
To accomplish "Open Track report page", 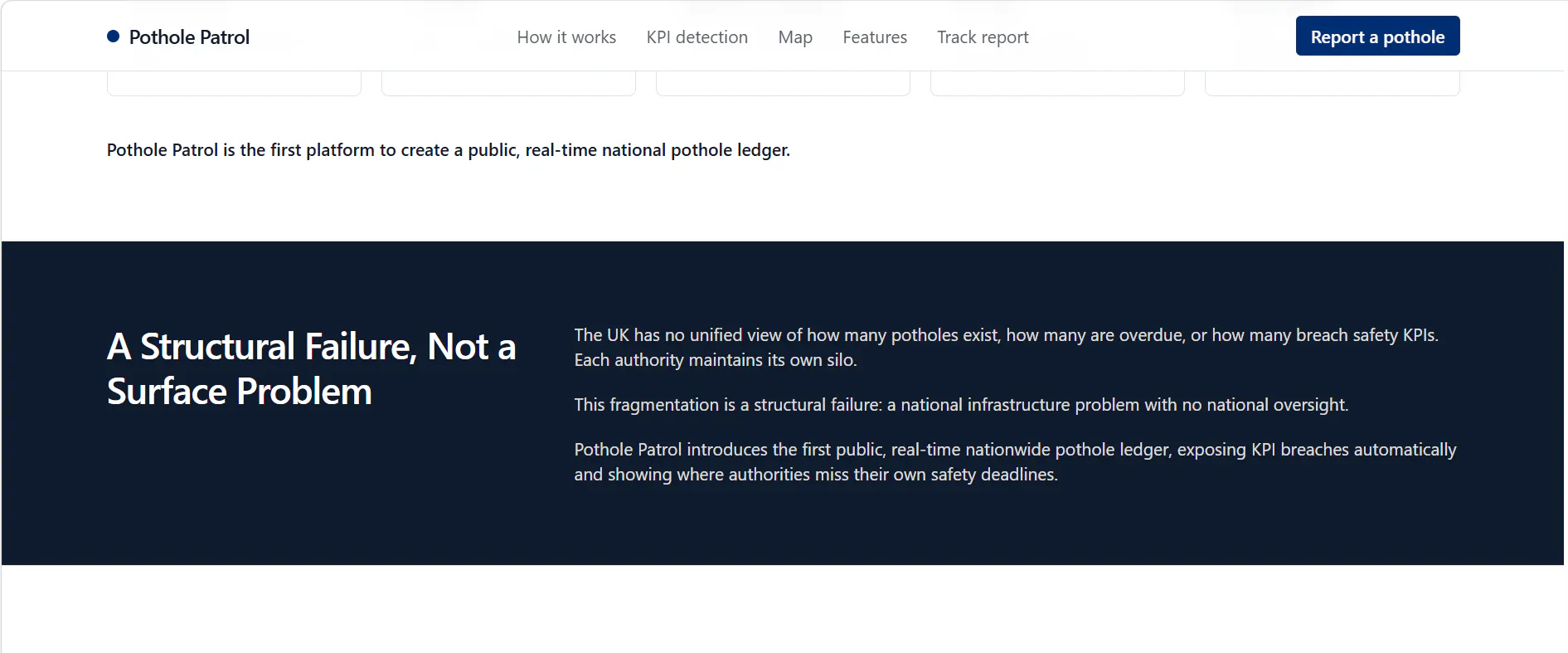I will point(983,37).
